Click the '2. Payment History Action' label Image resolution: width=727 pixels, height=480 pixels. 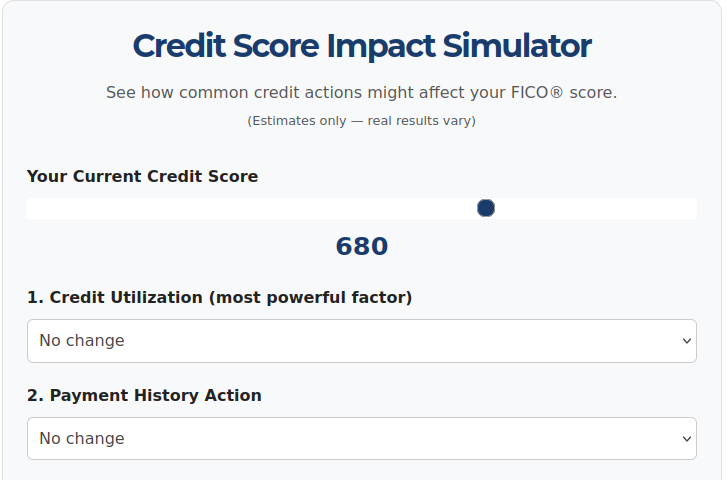click(144, 395)
